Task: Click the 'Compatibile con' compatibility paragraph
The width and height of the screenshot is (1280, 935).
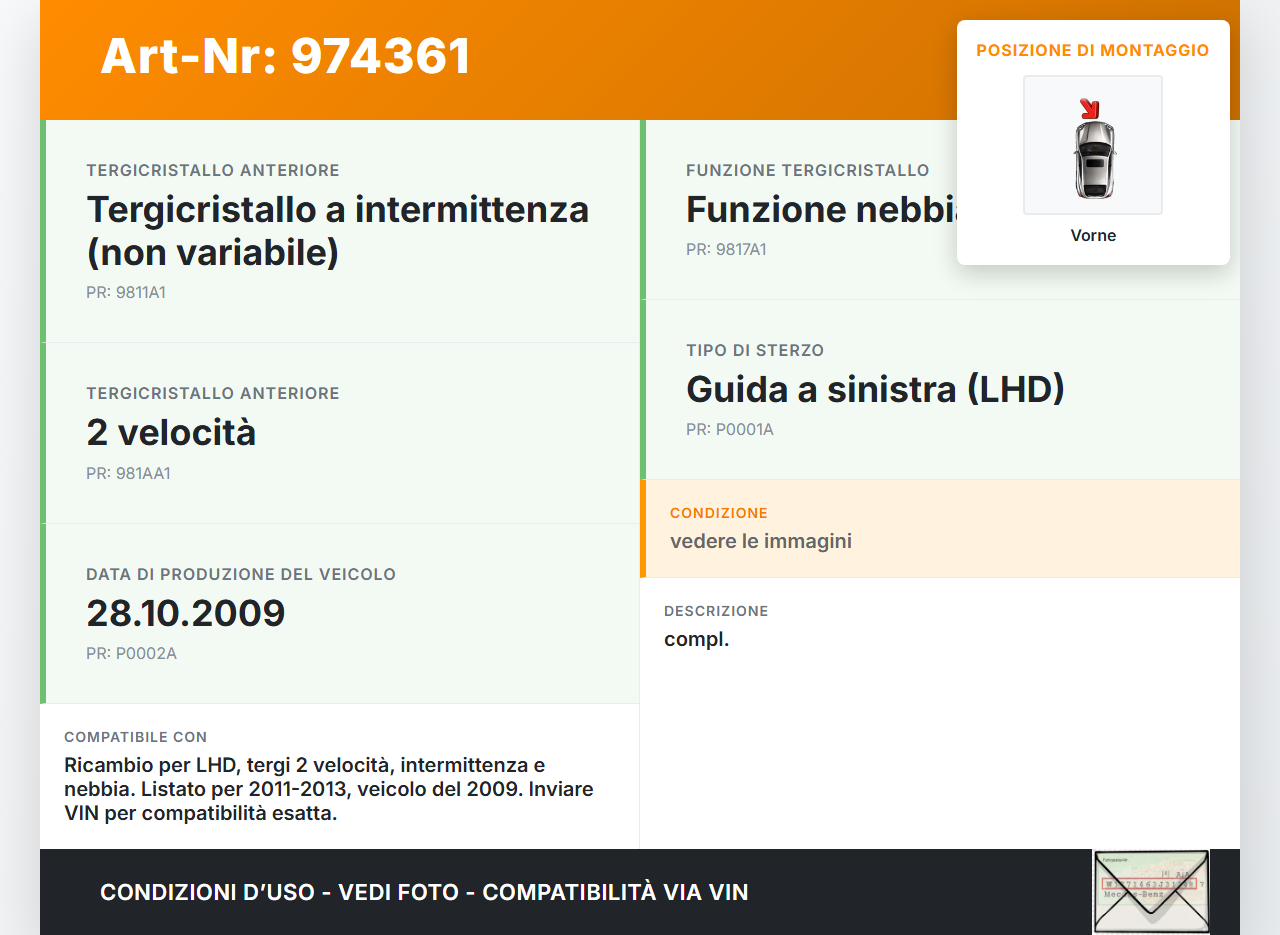Action: 328,789
